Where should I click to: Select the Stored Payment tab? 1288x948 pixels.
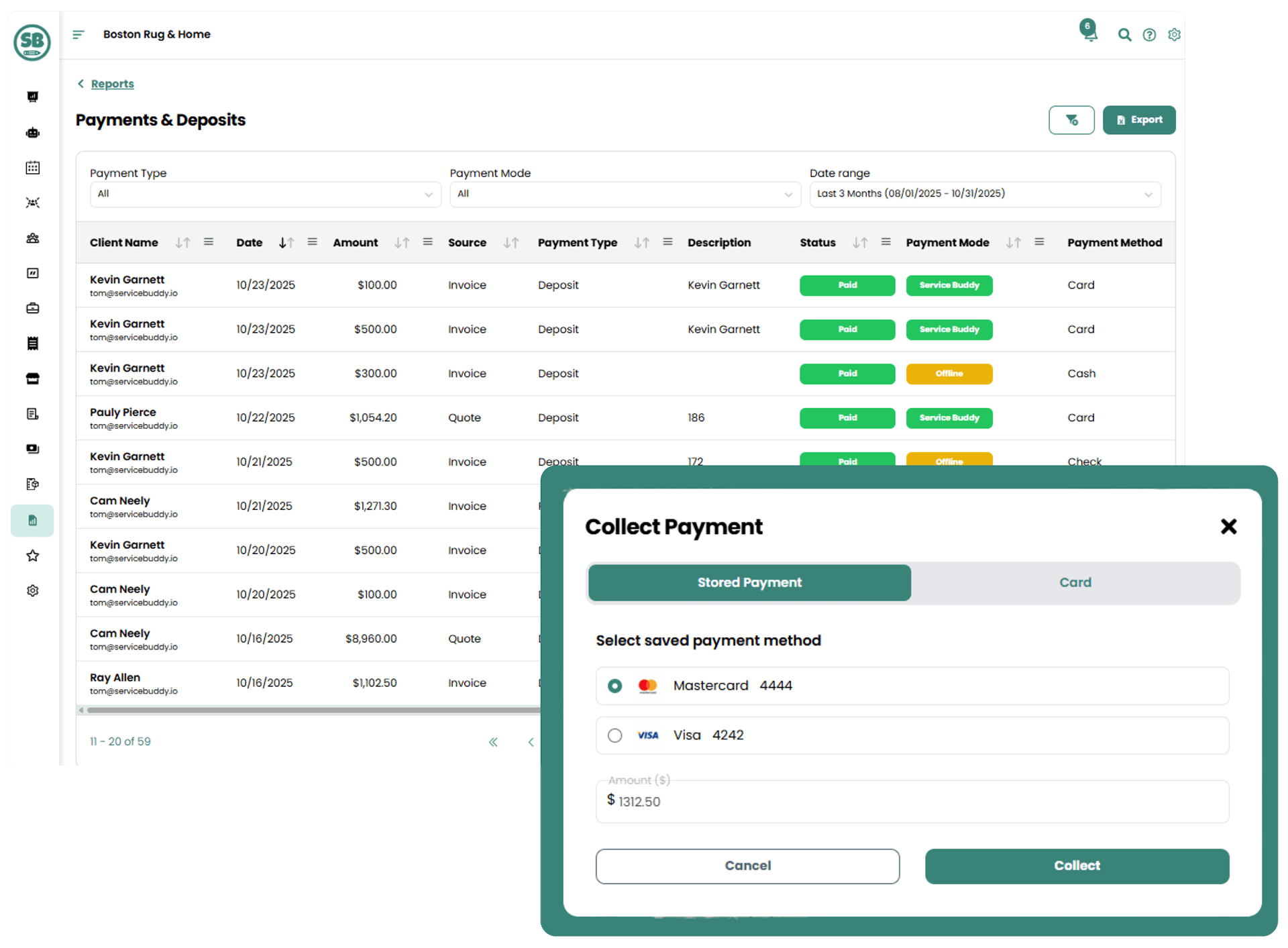(749, 582)
